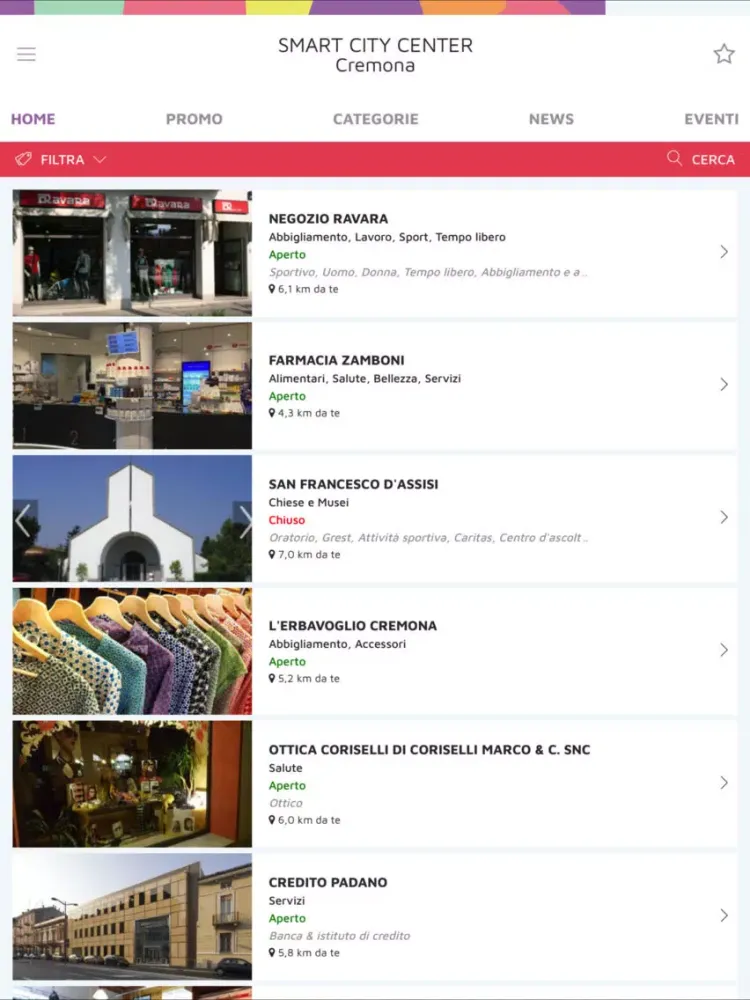750x1000 pixels.
Task: Click "Banca & istituto di credito" text
Action: 339,936
